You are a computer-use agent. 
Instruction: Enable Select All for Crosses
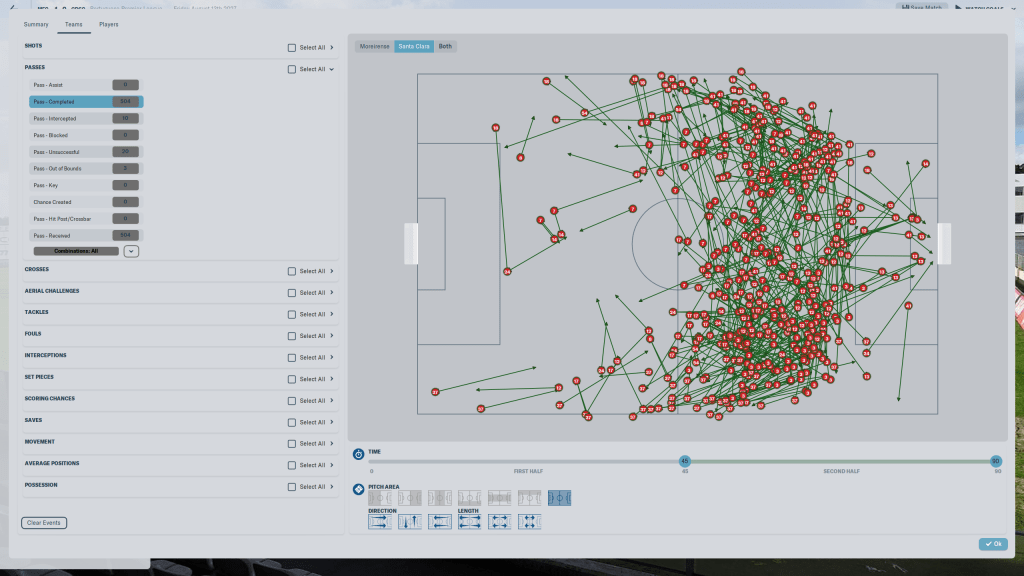coord(292,271)
